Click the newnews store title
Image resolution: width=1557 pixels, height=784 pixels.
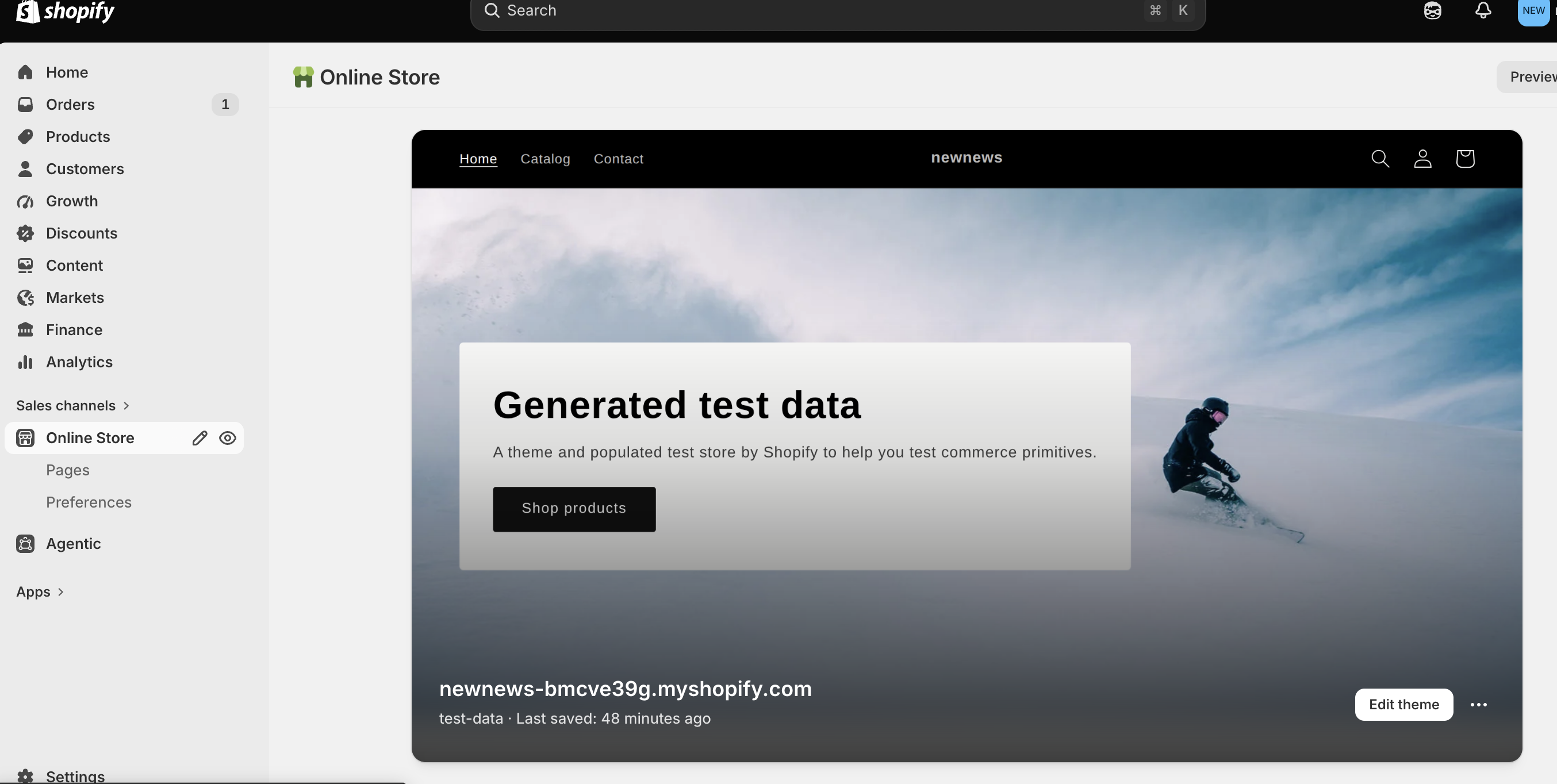tap(967, 157)
